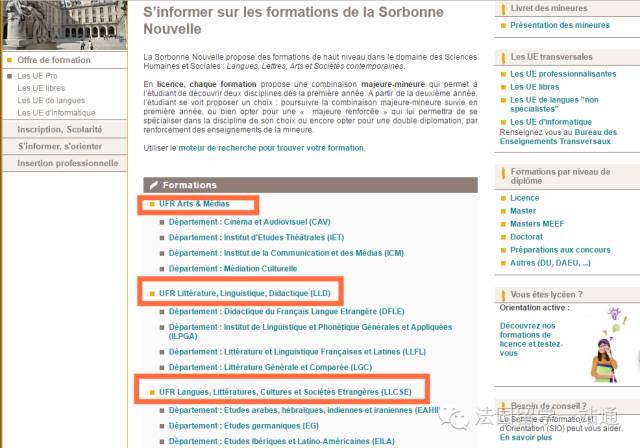The image size is (640, 448).
Task: Open Présentation des mineures link
Action: (x=559, y=25)
